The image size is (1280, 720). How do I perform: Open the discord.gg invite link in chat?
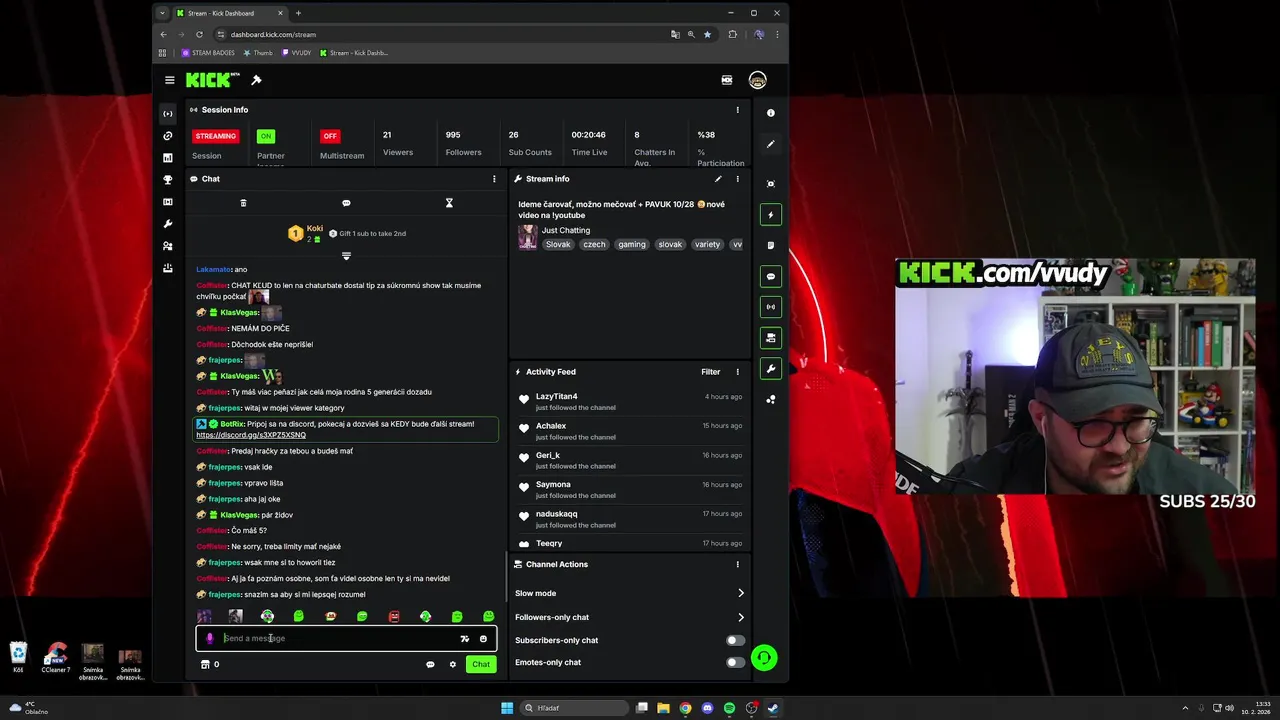251,435
